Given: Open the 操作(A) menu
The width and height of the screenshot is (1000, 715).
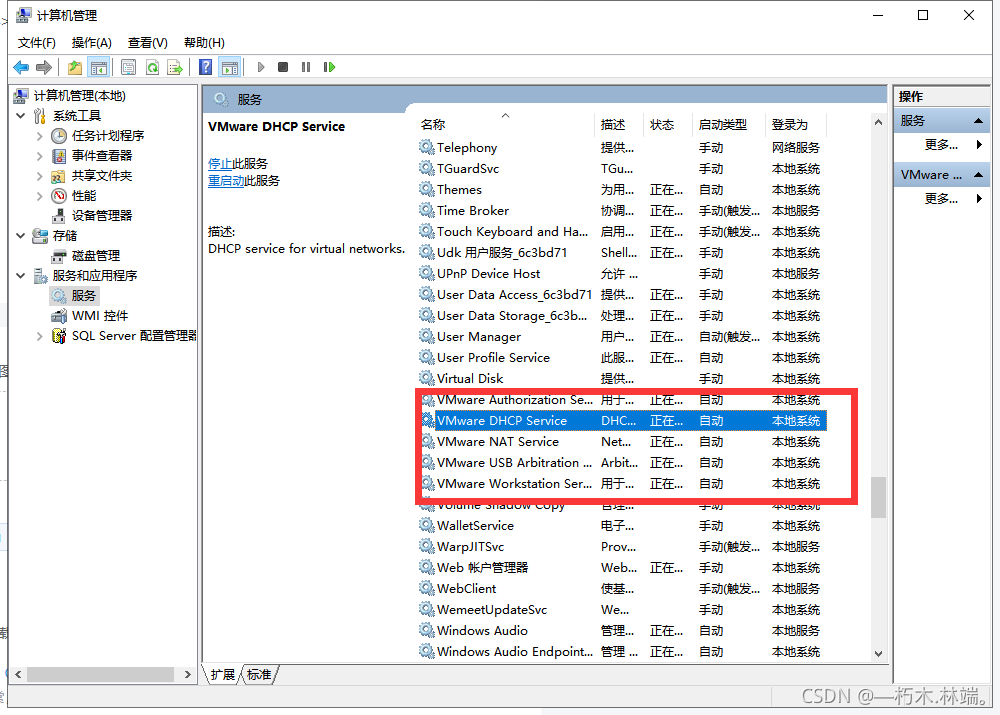Looking at the screenshot, I should click(x=92, y=43).
